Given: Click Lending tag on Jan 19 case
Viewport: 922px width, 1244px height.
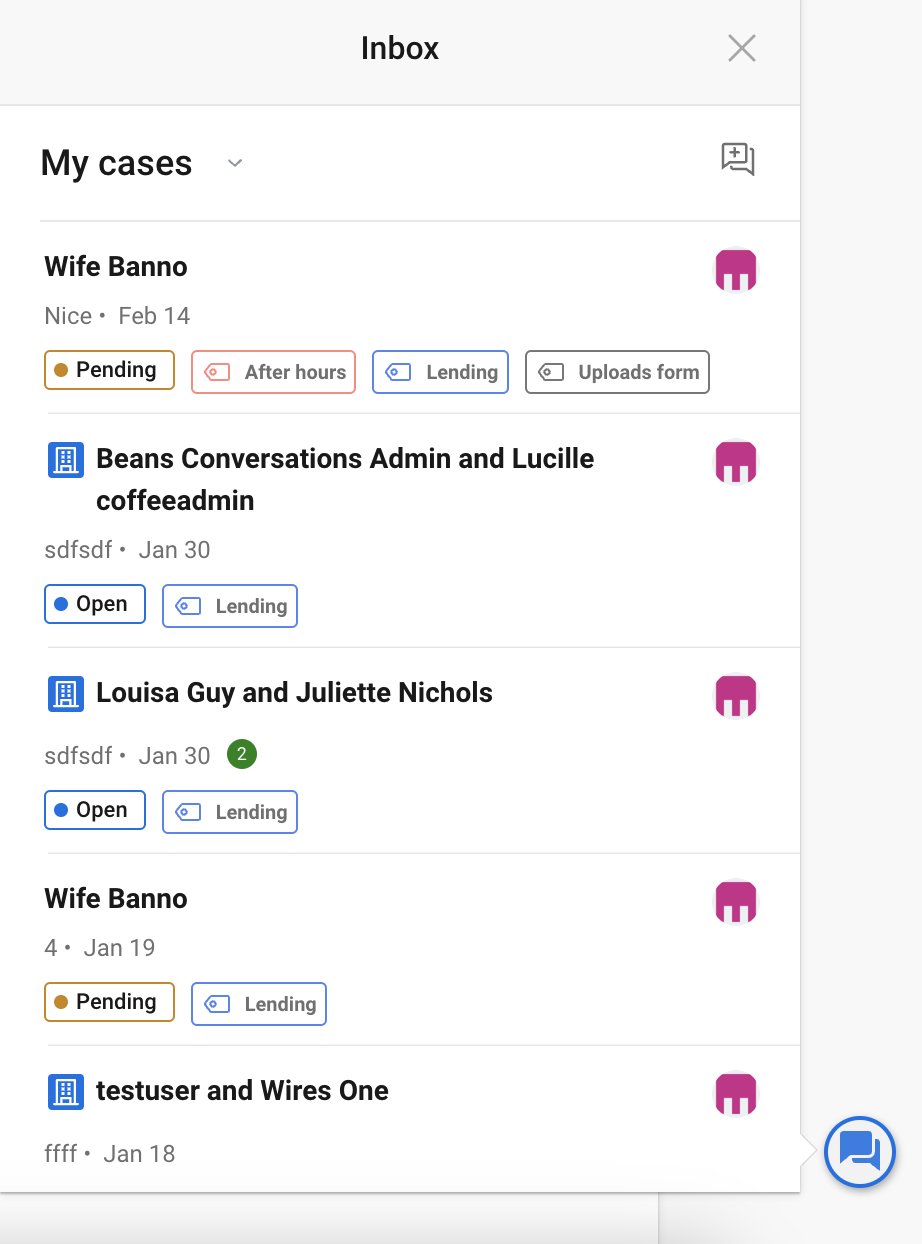Looking at the screenshot, I should click(x=259, y=1004).
